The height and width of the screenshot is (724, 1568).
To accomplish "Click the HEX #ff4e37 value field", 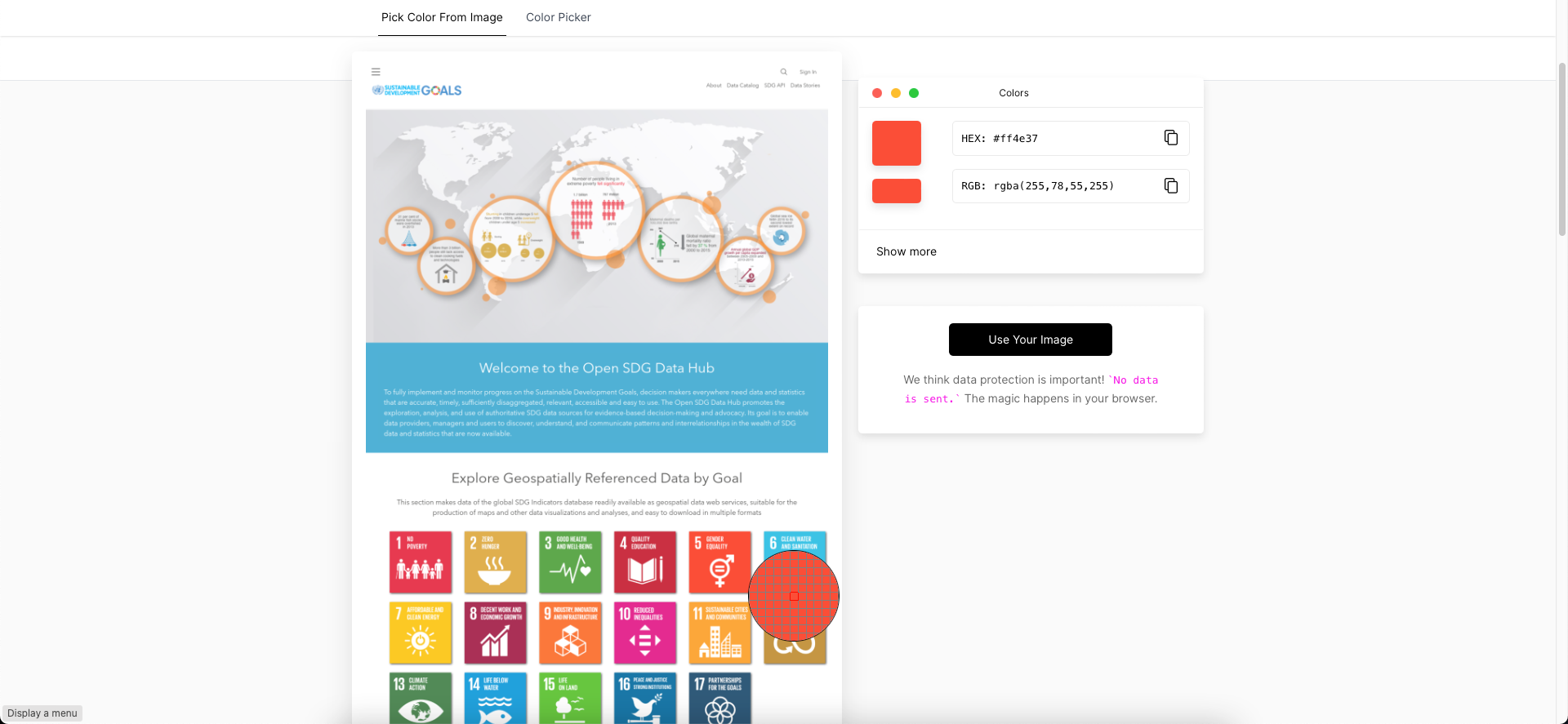I will coord(1071,138).
